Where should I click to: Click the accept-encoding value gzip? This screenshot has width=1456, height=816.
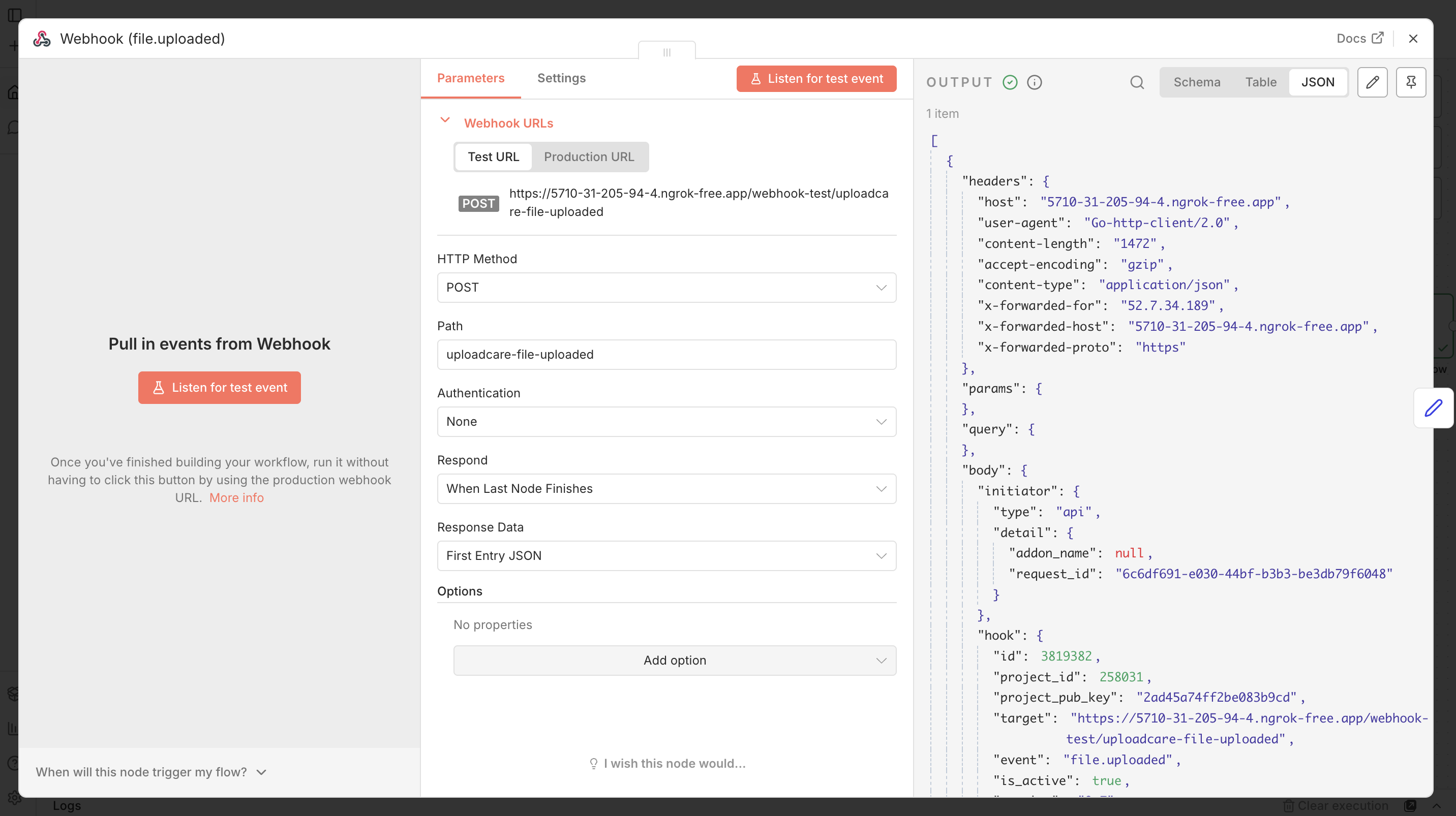pyautogui.click(x=1142, y=265)
